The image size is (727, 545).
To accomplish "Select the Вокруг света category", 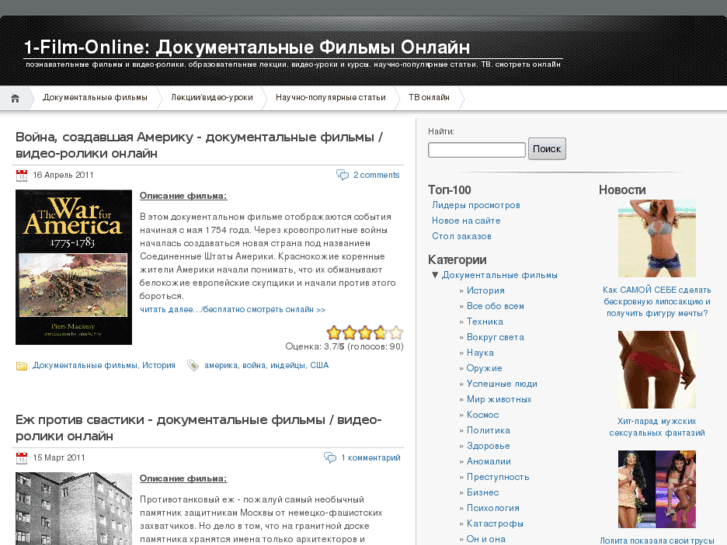I will (x=495, y=337).
